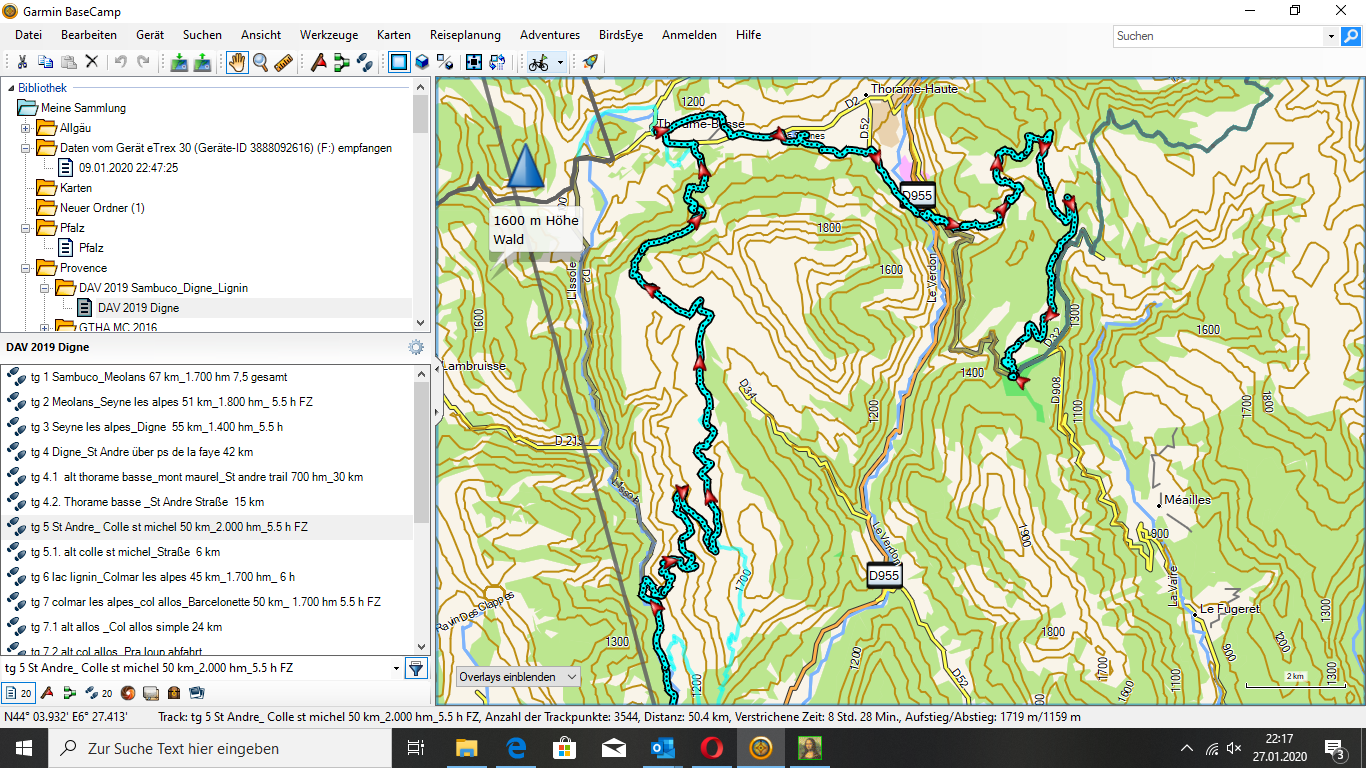Toggle the waypoints flag filter icon
Viewport: 1366px width, 768px height.
click(x=46, y=692)
